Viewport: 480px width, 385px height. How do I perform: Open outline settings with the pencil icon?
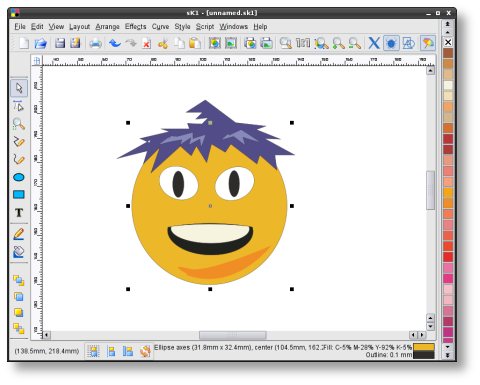pos(19,234)
